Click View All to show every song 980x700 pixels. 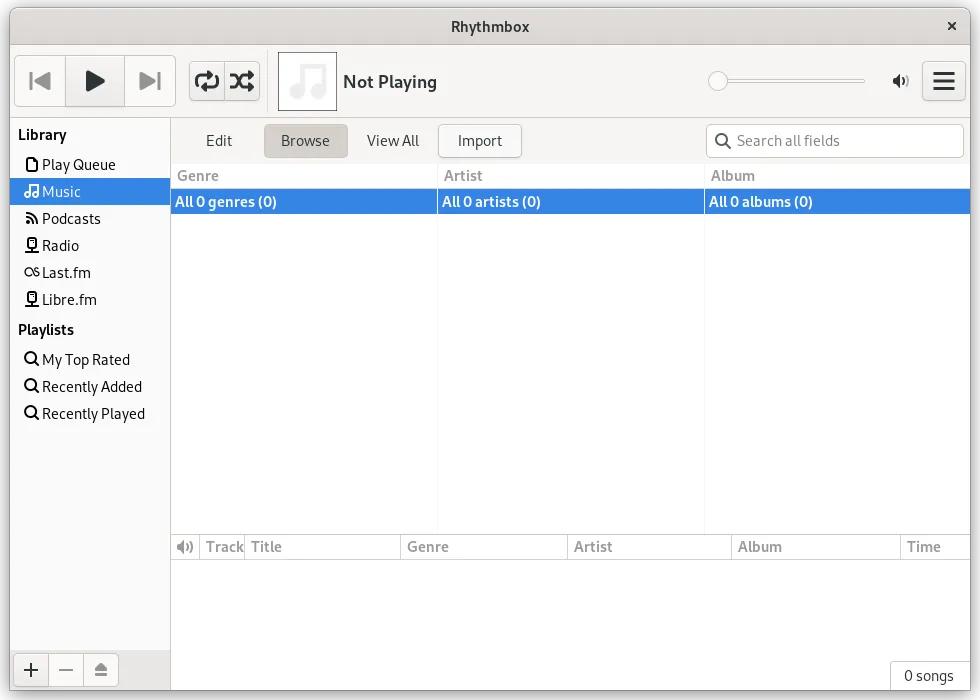[x=392, y=141]
